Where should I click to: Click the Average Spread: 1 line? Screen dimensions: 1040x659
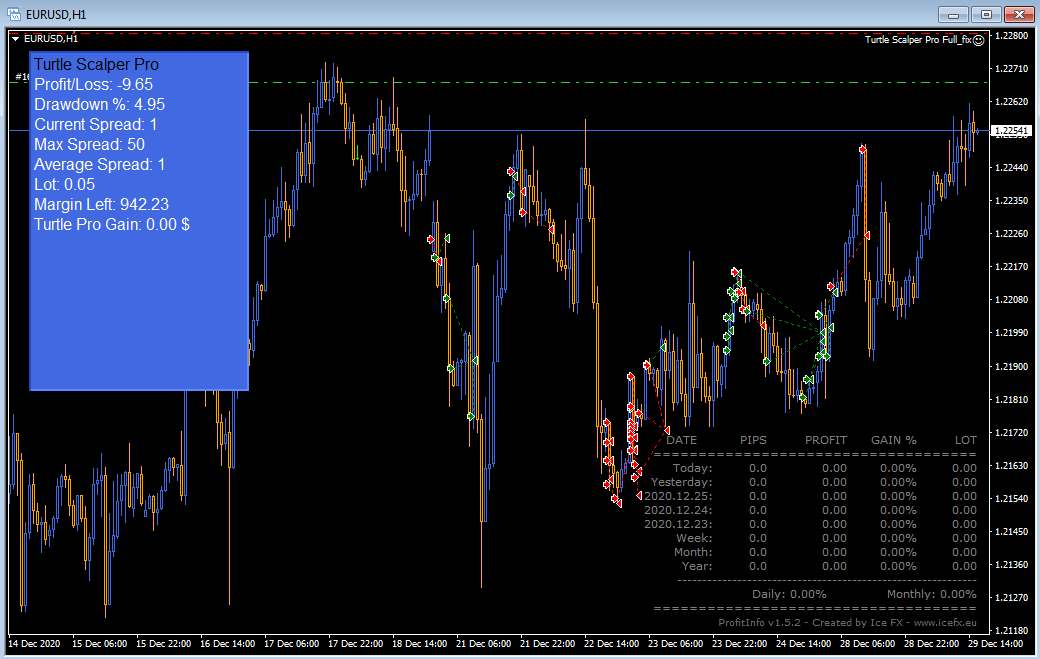tap(99, 164)
